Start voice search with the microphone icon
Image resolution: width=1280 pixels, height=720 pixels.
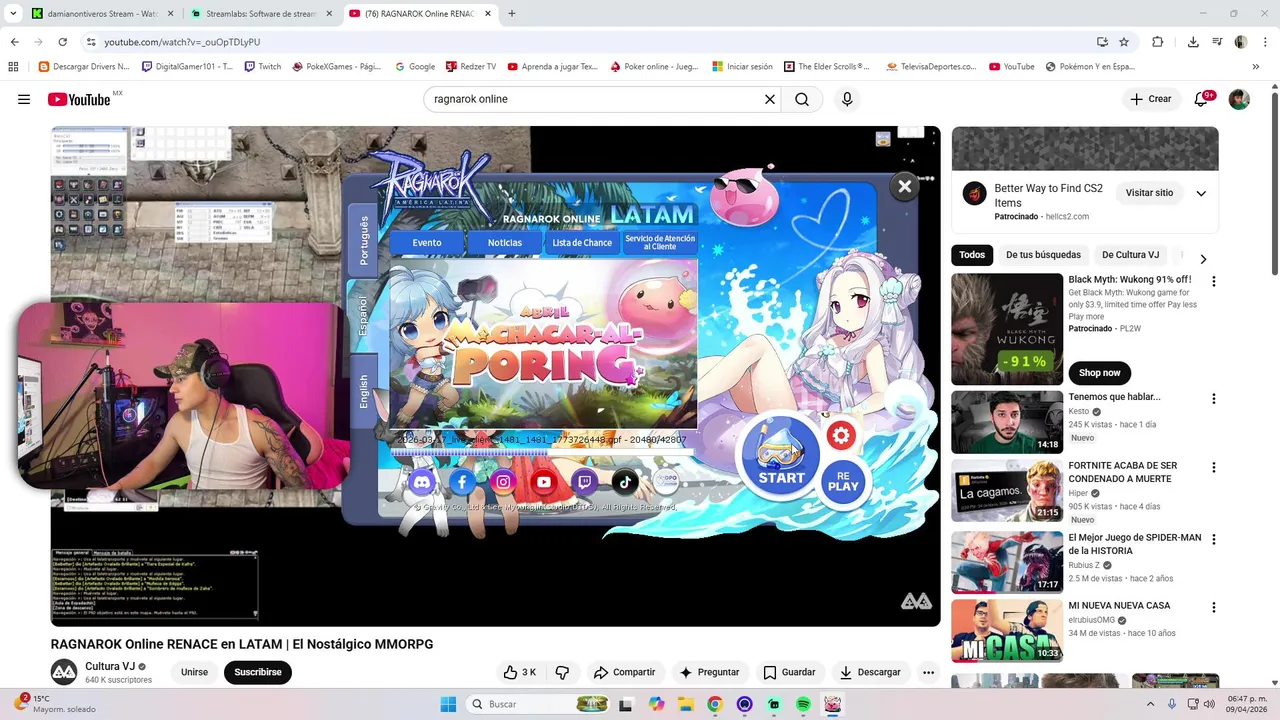pyautogui.click(x=847, y=99)
